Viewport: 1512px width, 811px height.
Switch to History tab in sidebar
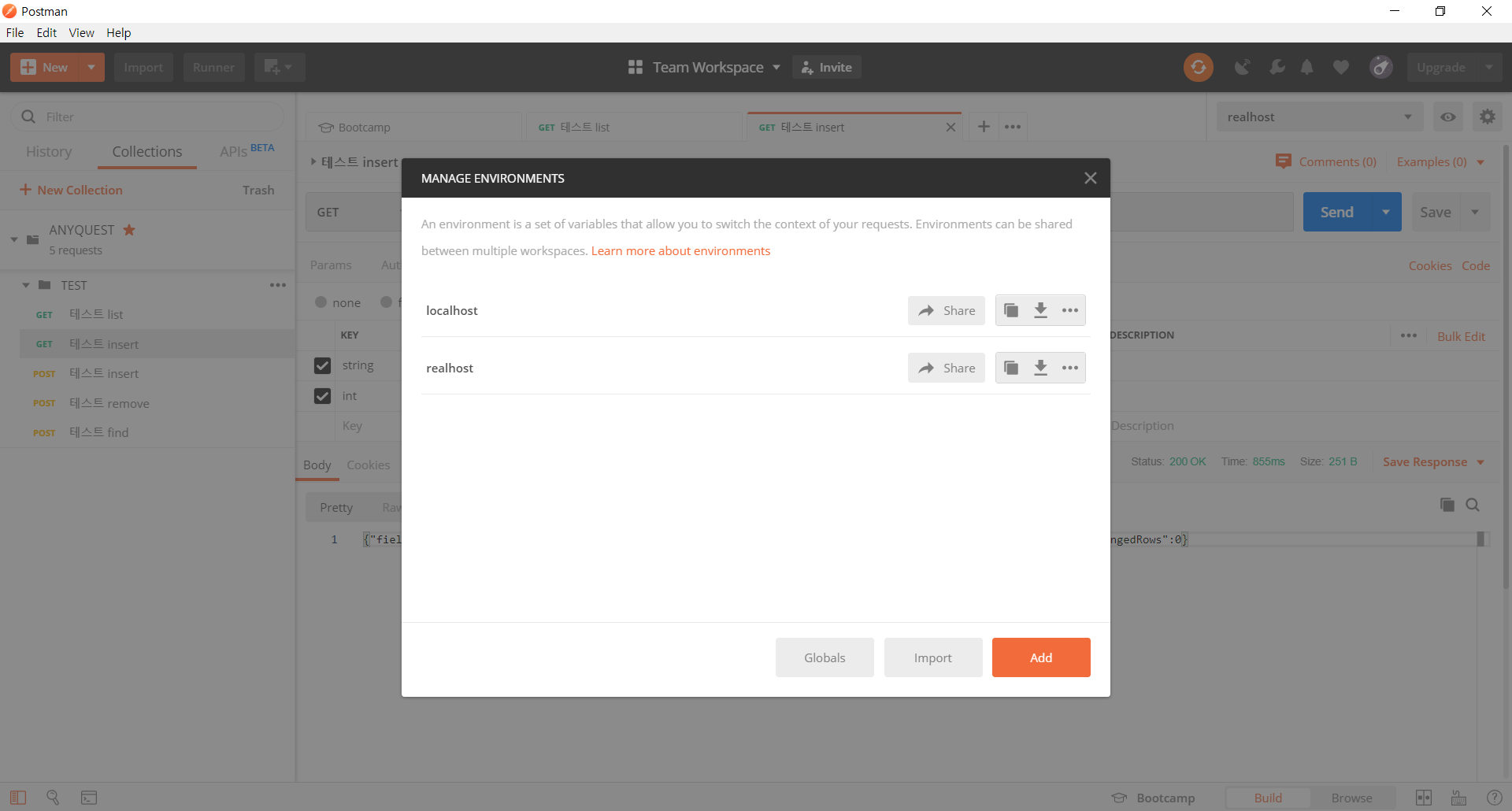49,151
